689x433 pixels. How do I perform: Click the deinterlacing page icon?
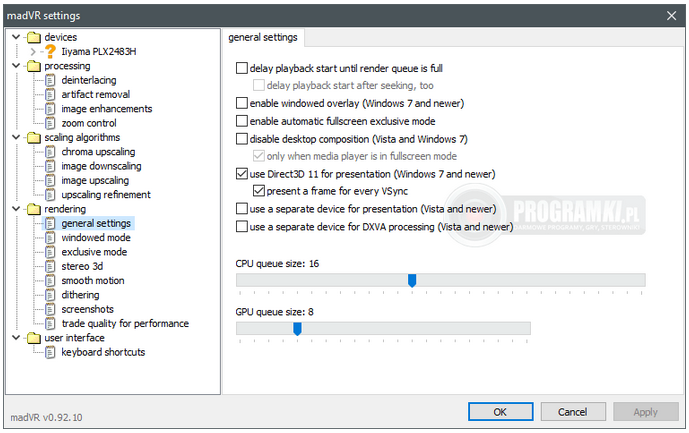pos(51,80)
